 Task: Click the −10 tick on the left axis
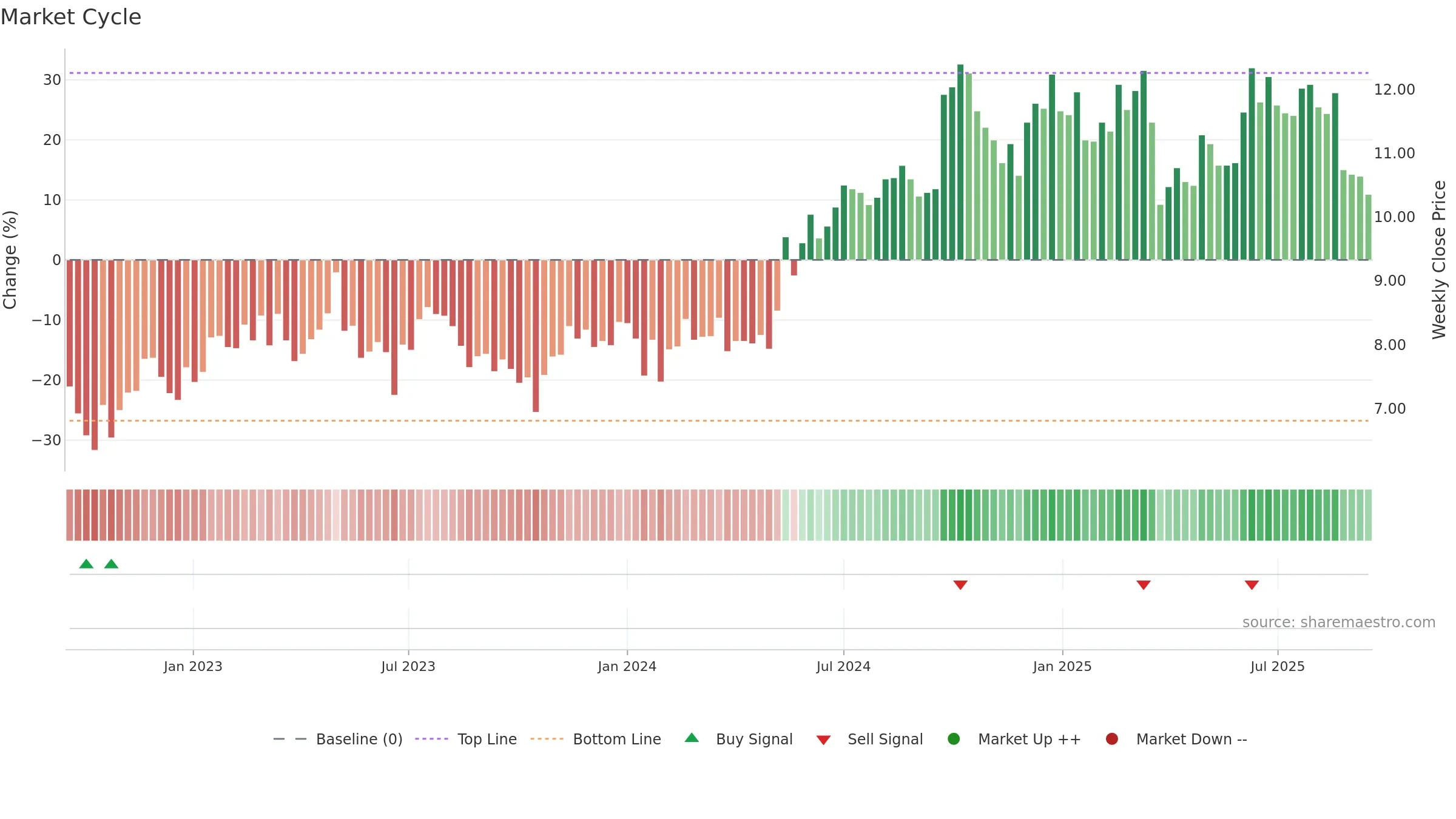(x=47, y=320)
